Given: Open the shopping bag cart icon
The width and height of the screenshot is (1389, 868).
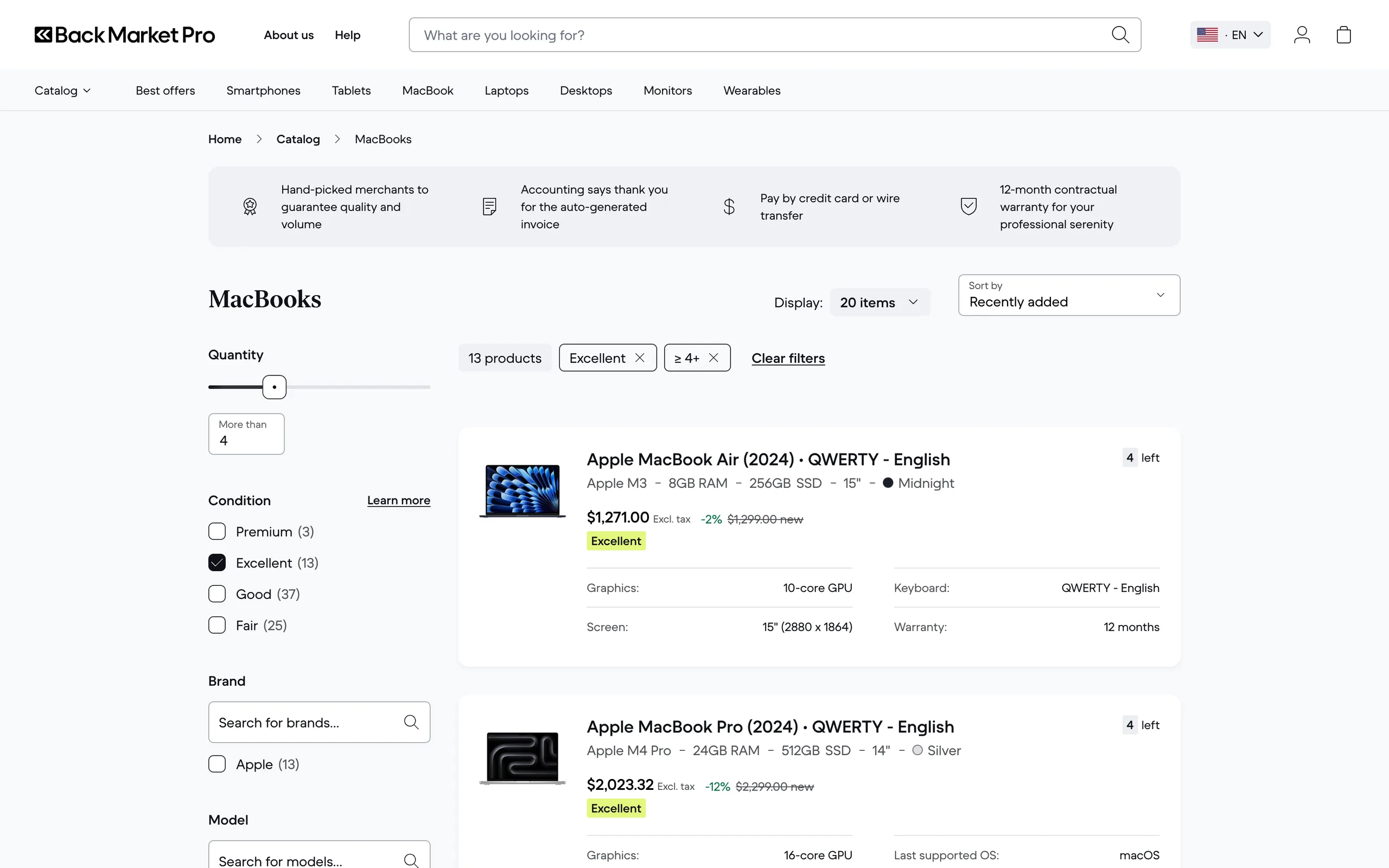Looking at the screenshot, I should tap(1343, 35).
